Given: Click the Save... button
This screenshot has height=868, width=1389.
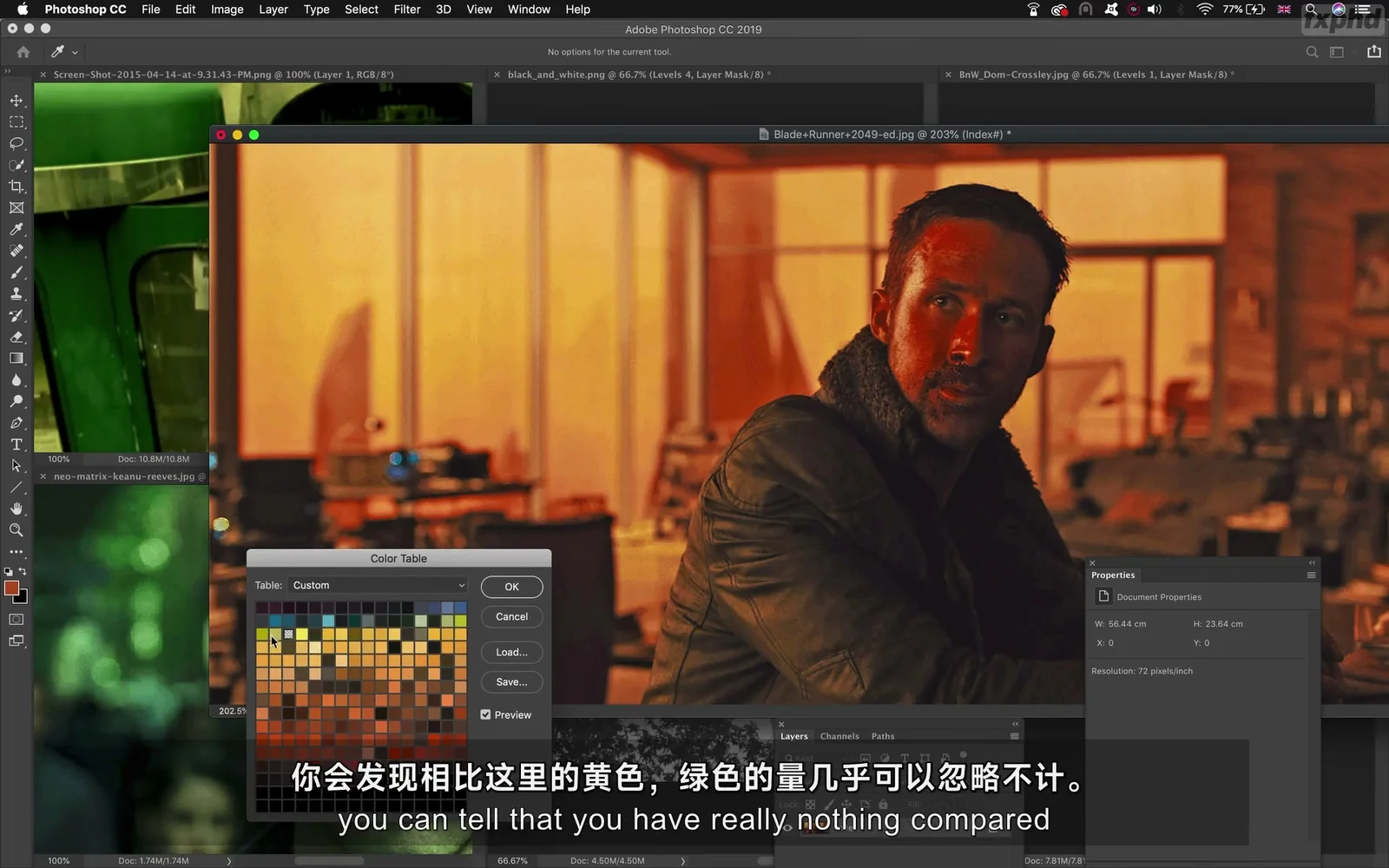Looking at the screenshot, I should (512, 681).
